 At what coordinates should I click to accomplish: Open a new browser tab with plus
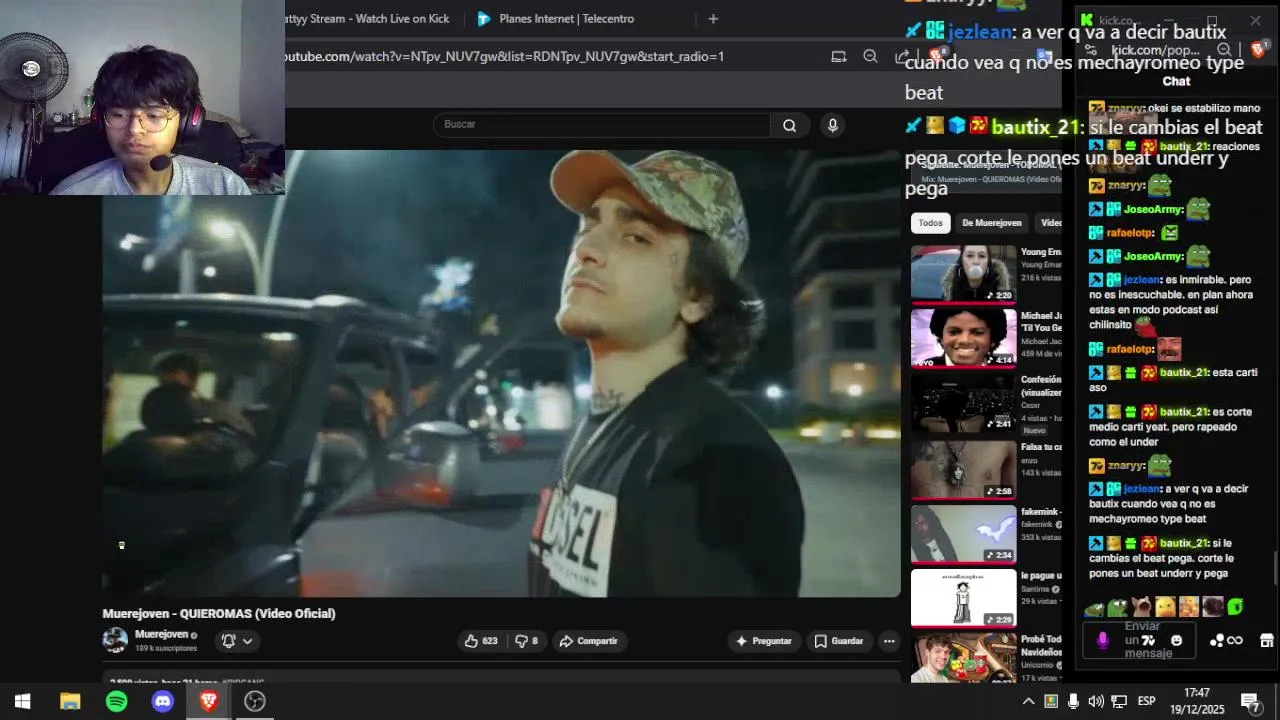(x=713, y=18)
